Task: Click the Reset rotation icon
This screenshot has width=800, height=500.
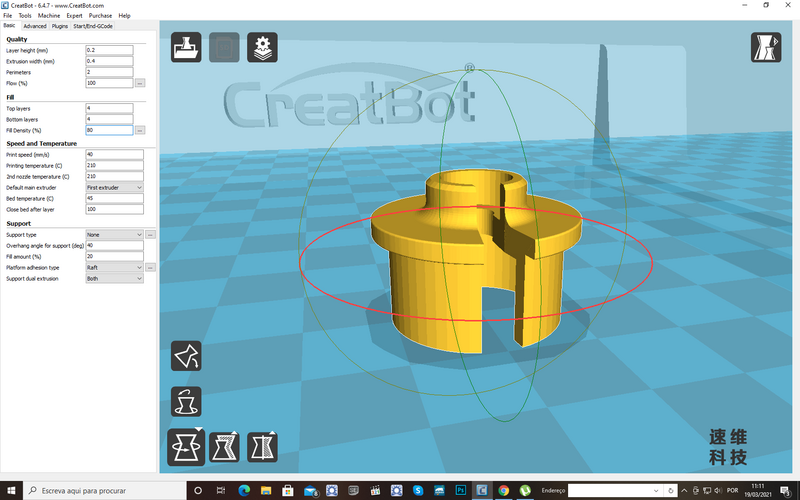Action: 186,402
